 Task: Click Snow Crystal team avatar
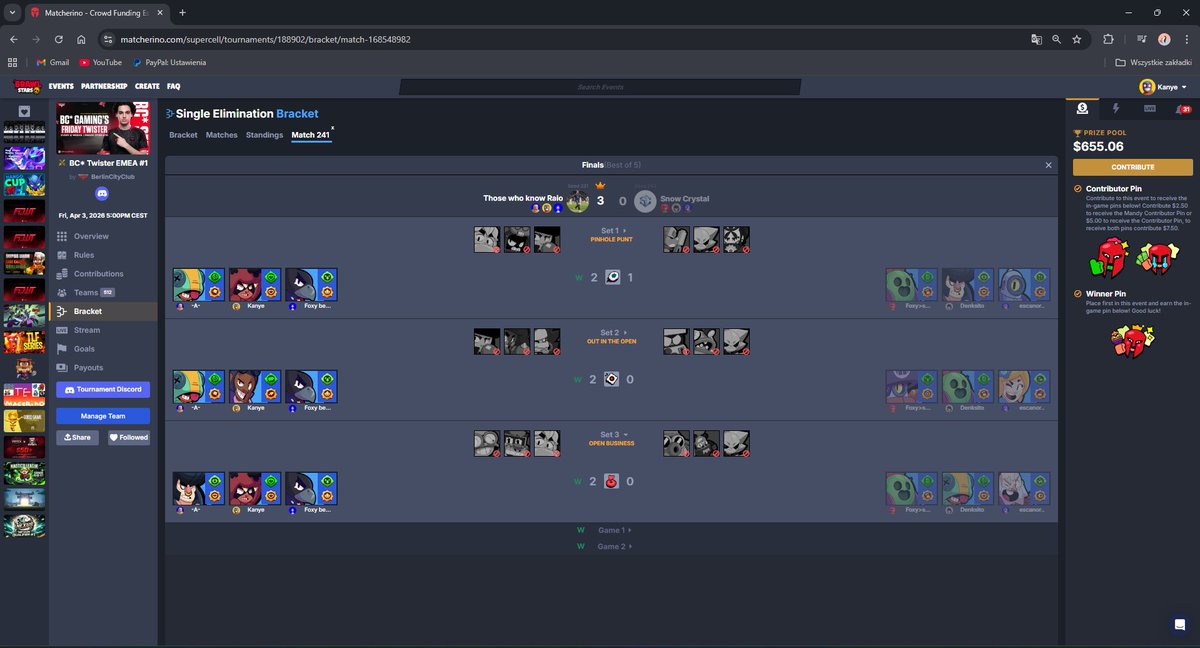coord(645,201)
